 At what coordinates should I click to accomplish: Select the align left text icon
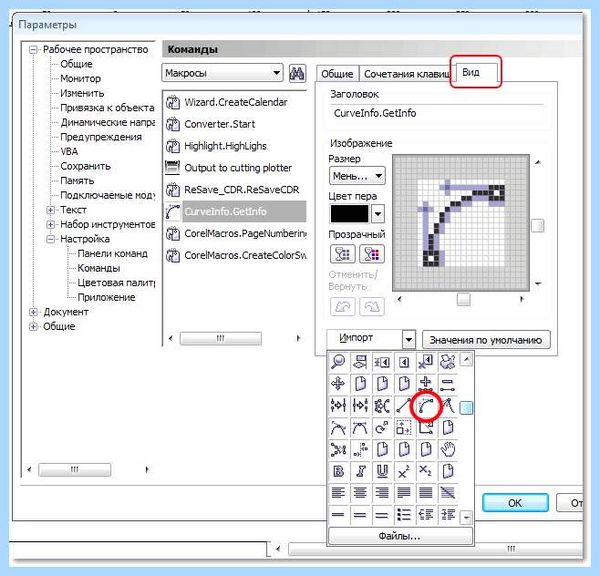(338, 493)
